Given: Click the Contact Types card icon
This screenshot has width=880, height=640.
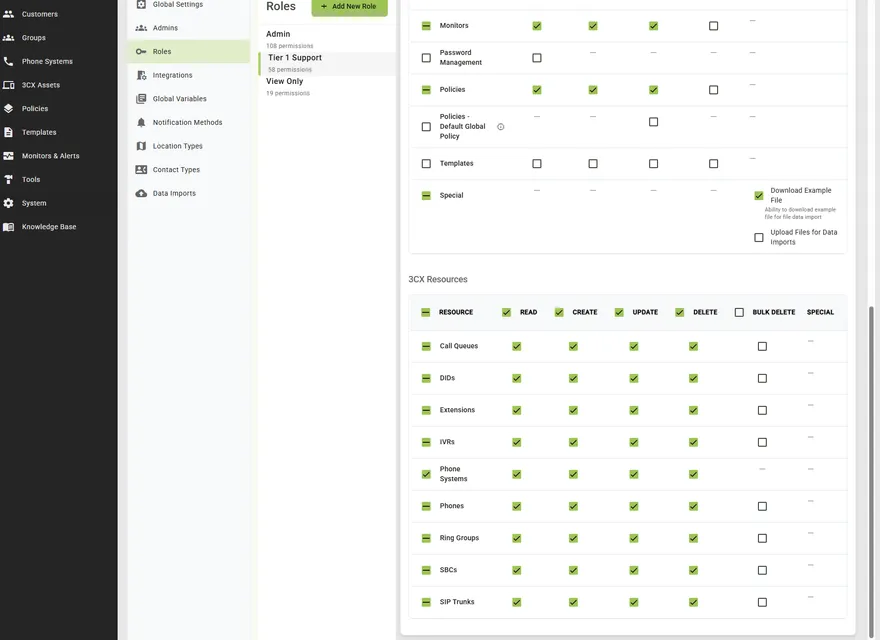Looking at the screenshot, I should click(x=141, y=169).
